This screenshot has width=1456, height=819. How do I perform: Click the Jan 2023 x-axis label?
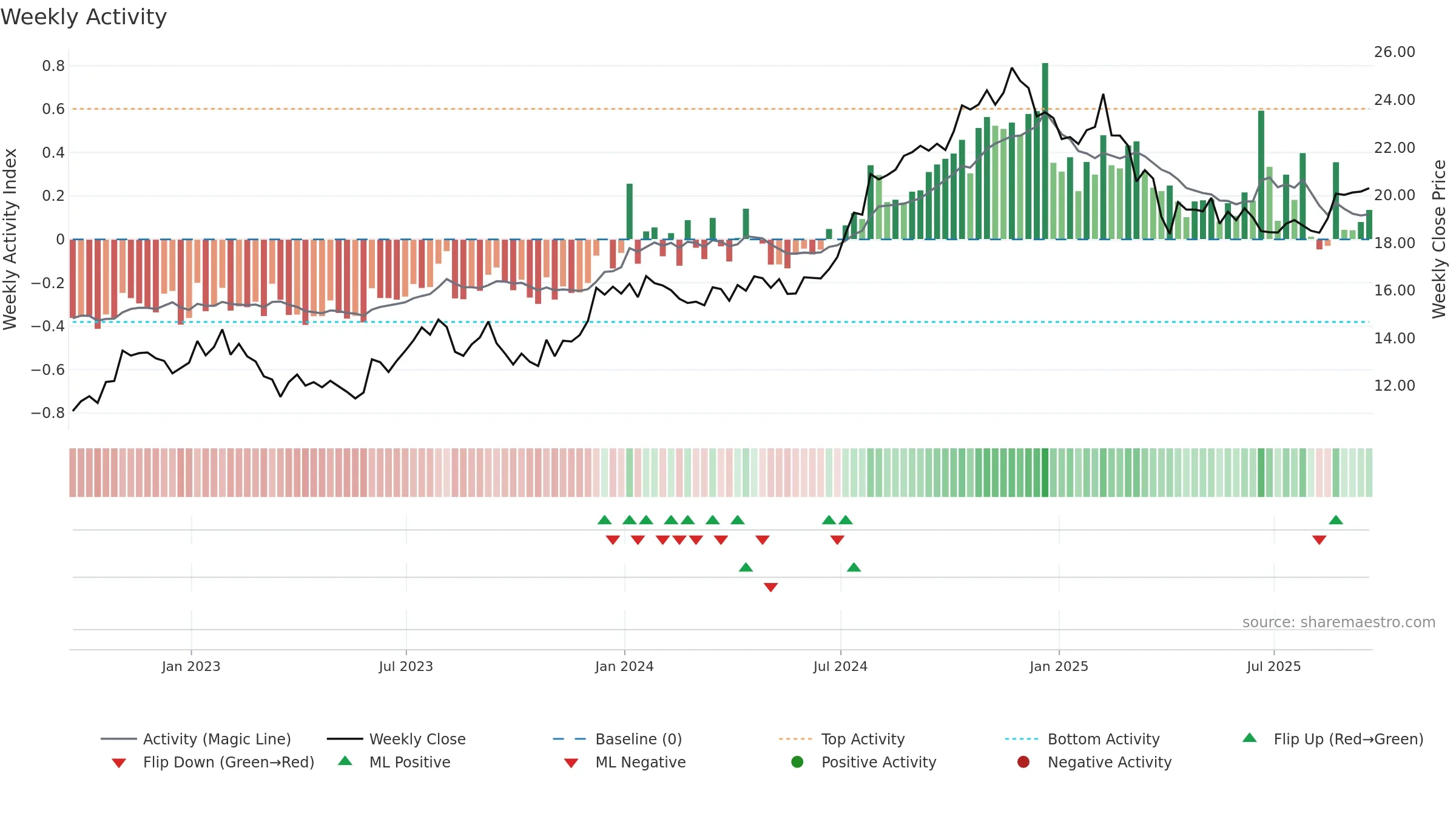click(191, 667)
